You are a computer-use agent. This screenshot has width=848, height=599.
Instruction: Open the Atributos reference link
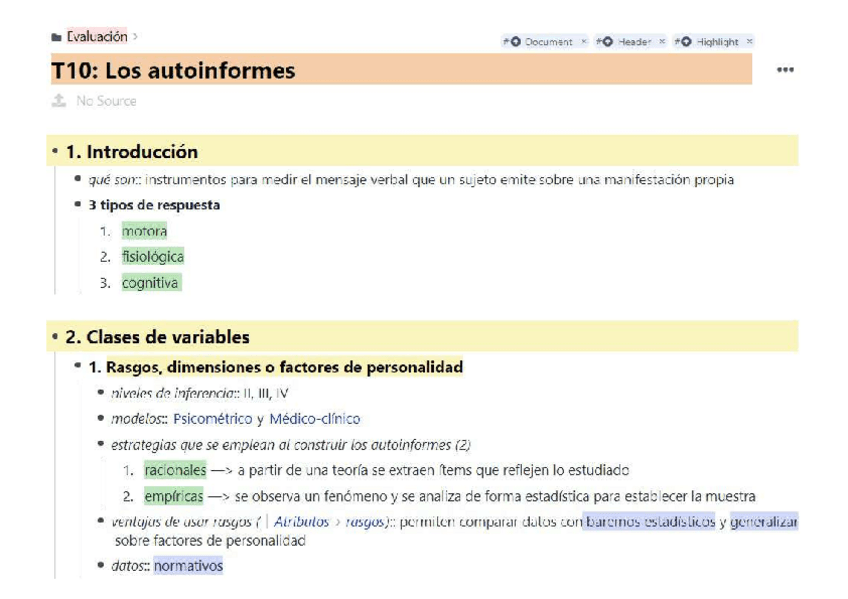pos(301,522)
